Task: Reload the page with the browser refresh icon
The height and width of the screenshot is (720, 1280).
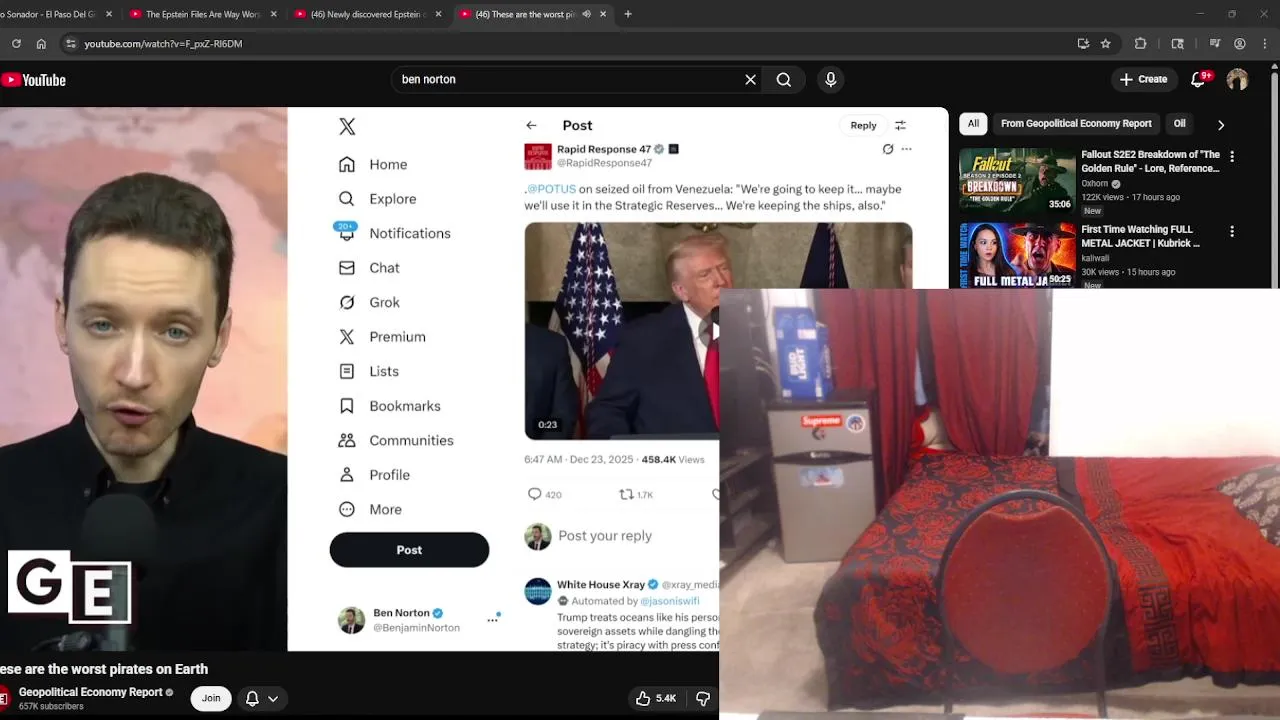Action: (x=16, y=44)
